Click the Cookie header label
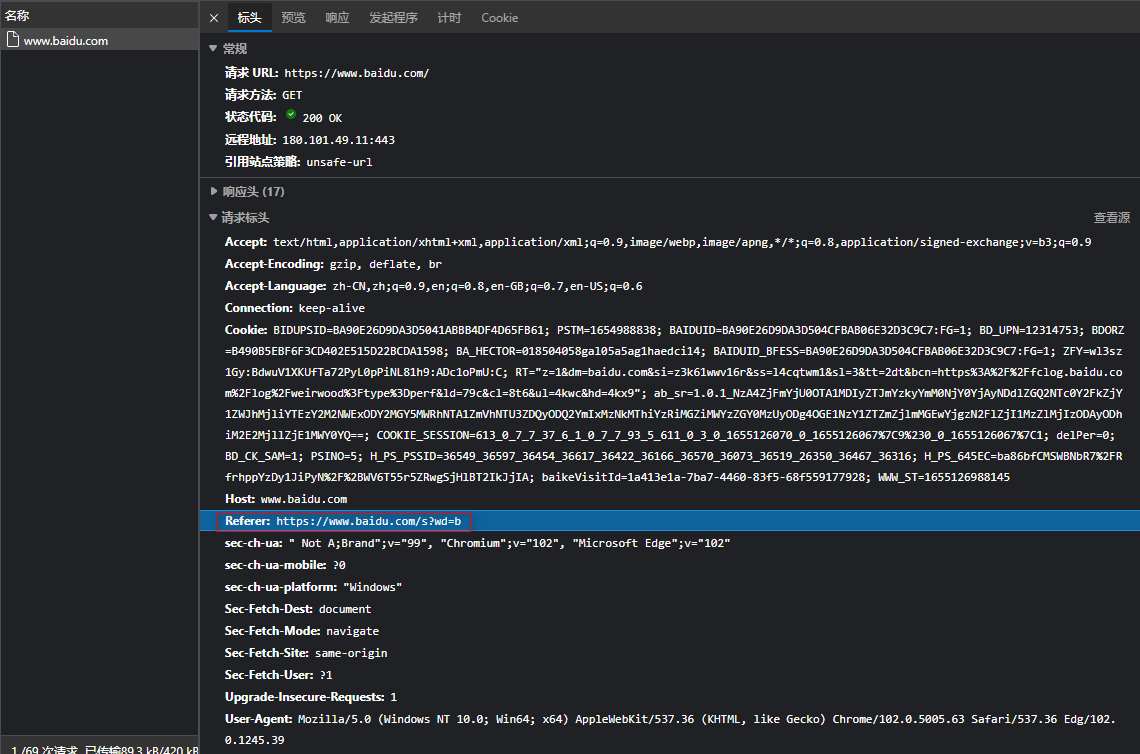Image resolution: width=1140 pixels, height=754 pixels. pos(246,329)
